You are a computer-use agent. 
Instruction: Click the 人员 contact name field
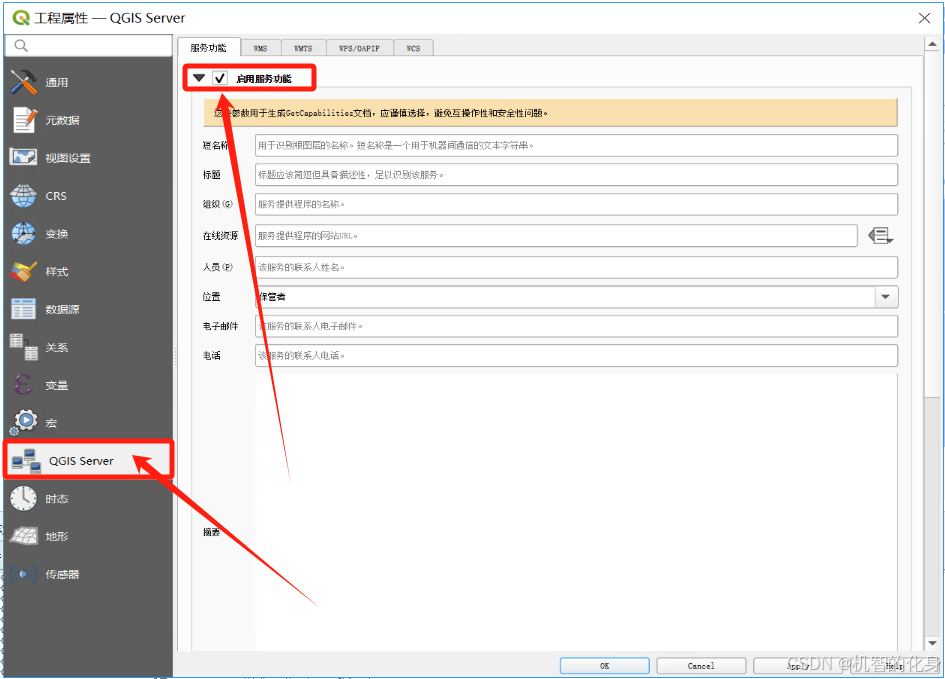577,267
